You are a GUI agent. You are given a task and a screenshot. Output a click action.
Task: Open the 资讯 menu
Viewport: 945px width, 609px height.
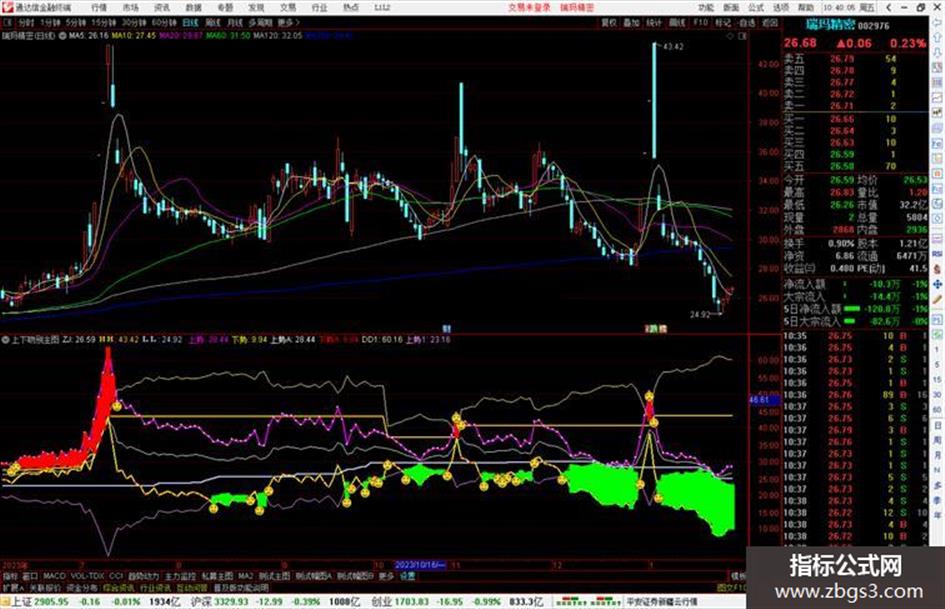click(x=162, y=8)
